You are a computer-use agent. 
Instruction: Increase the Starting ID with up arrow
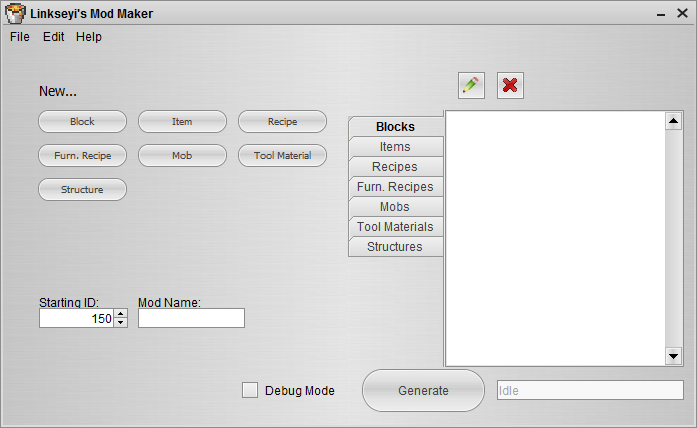120,314
